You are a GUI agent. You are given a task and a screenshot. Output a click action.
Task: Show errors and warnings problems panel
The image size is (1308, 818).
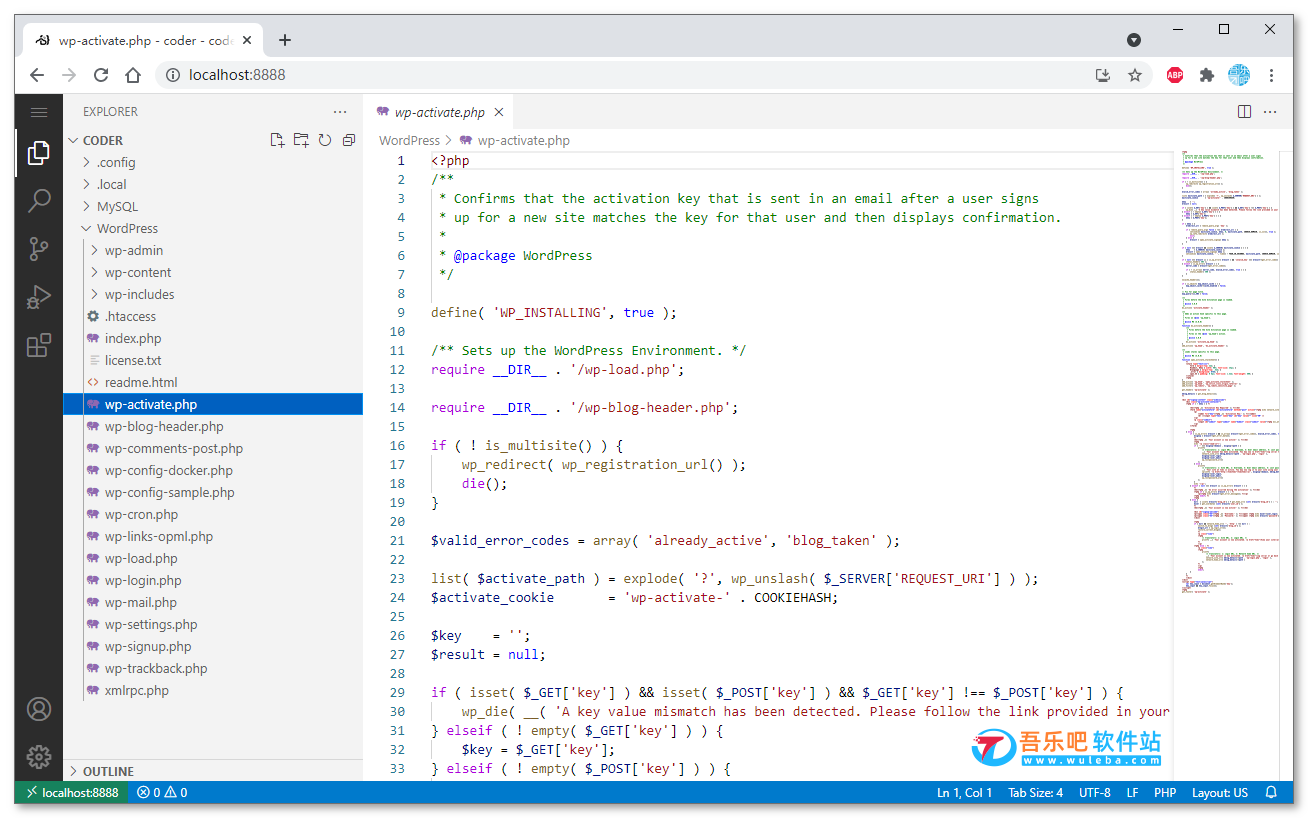click(x=162, y=793)
